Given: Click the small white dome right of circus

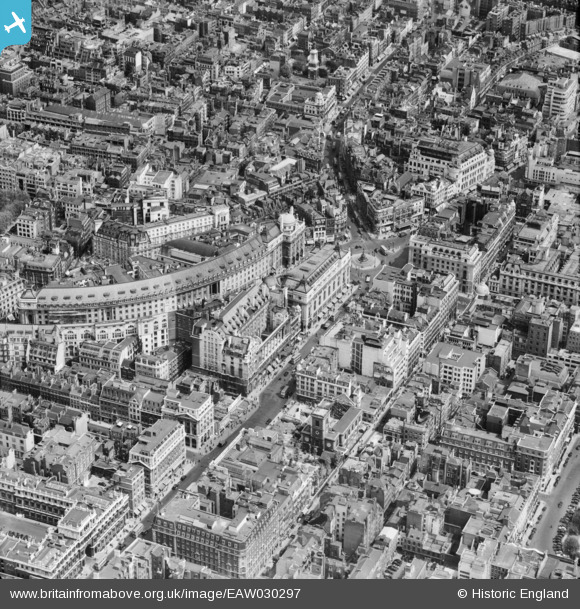Looking at the screenshot, I should [482, 289].
